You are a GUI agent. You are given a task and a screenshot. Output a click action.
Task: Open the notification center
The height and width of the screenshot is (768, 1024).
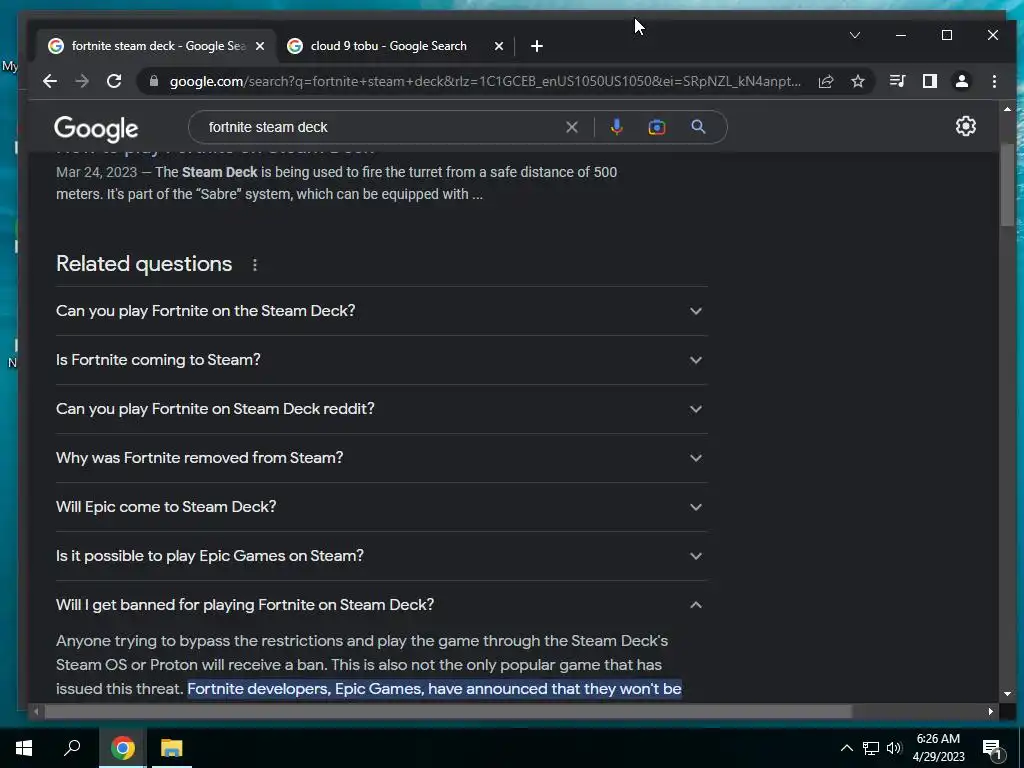[992, 748]
